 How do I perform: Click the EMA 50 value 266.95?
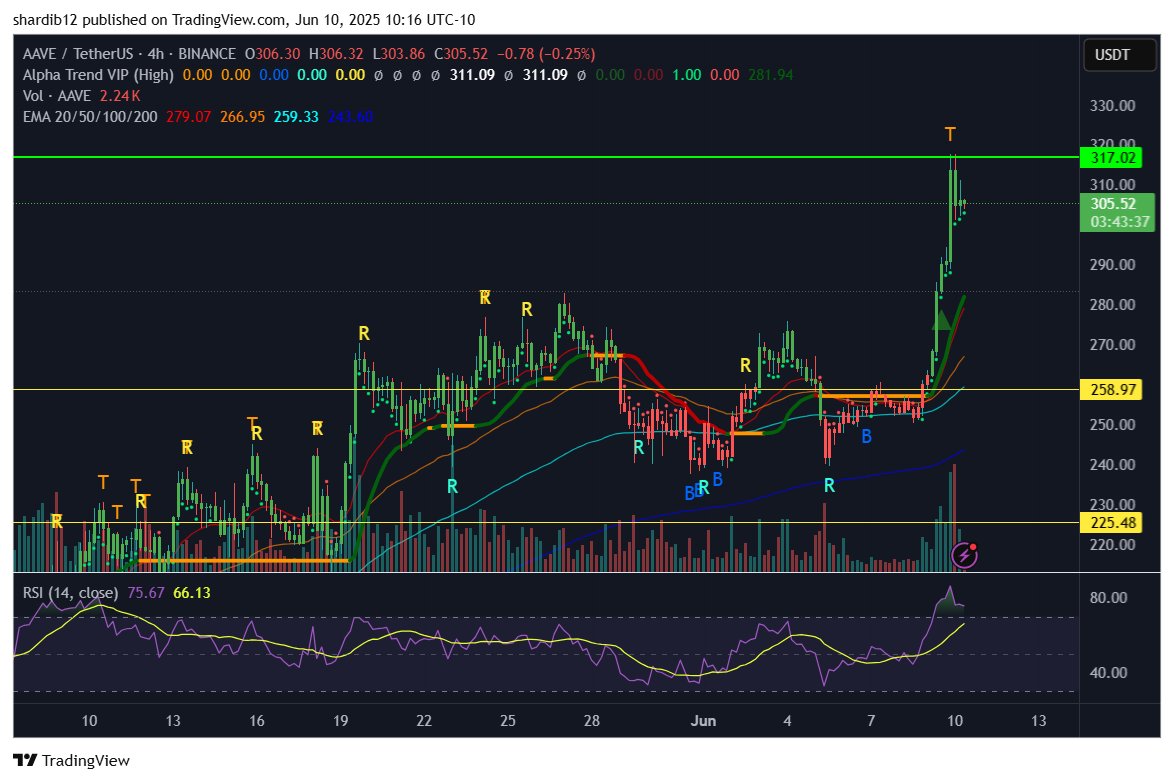tap(243, 117)
